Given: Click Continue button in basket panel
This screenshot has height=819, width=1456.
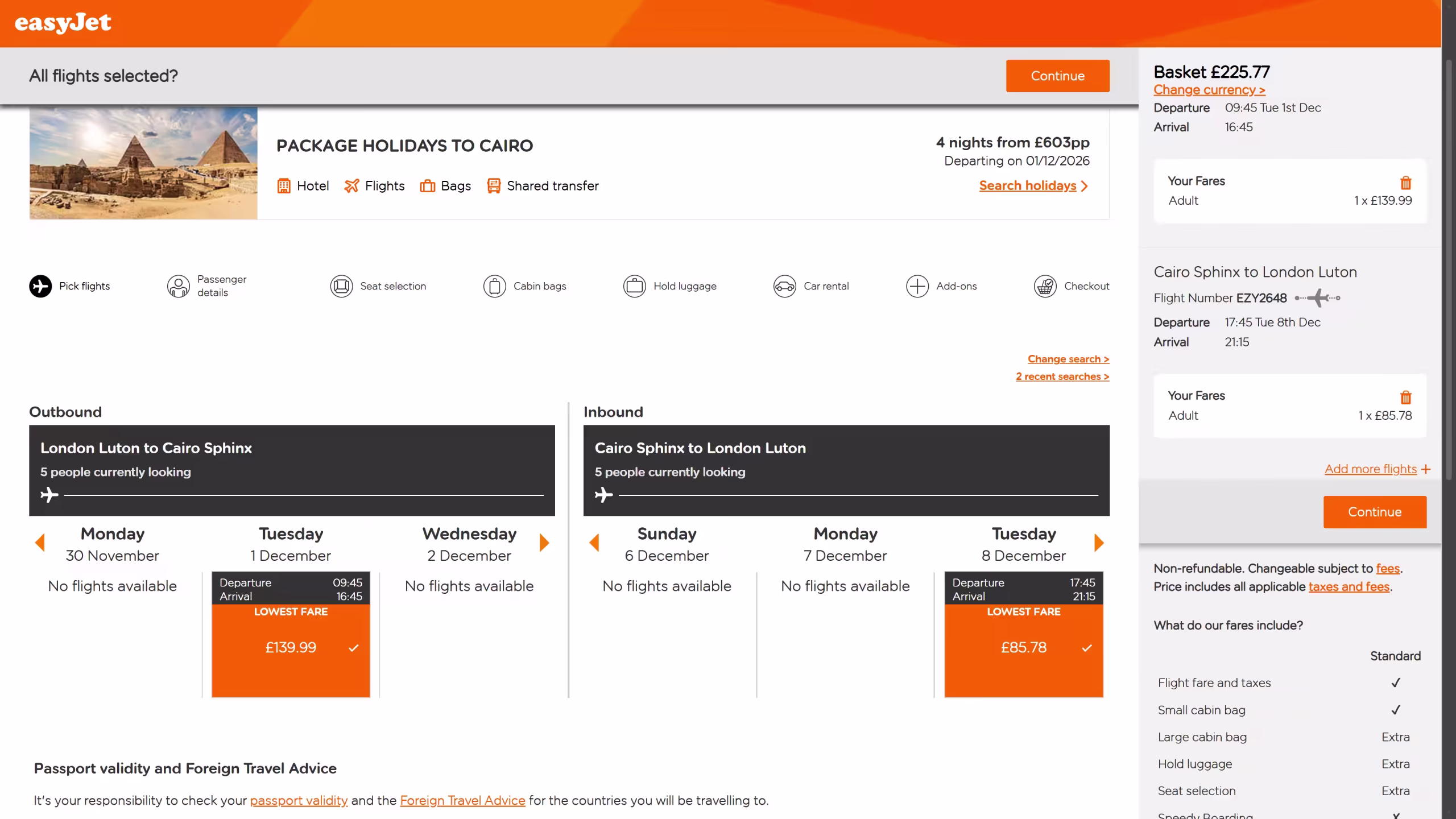Looking at the screenshot, I should coord(1375,512).
